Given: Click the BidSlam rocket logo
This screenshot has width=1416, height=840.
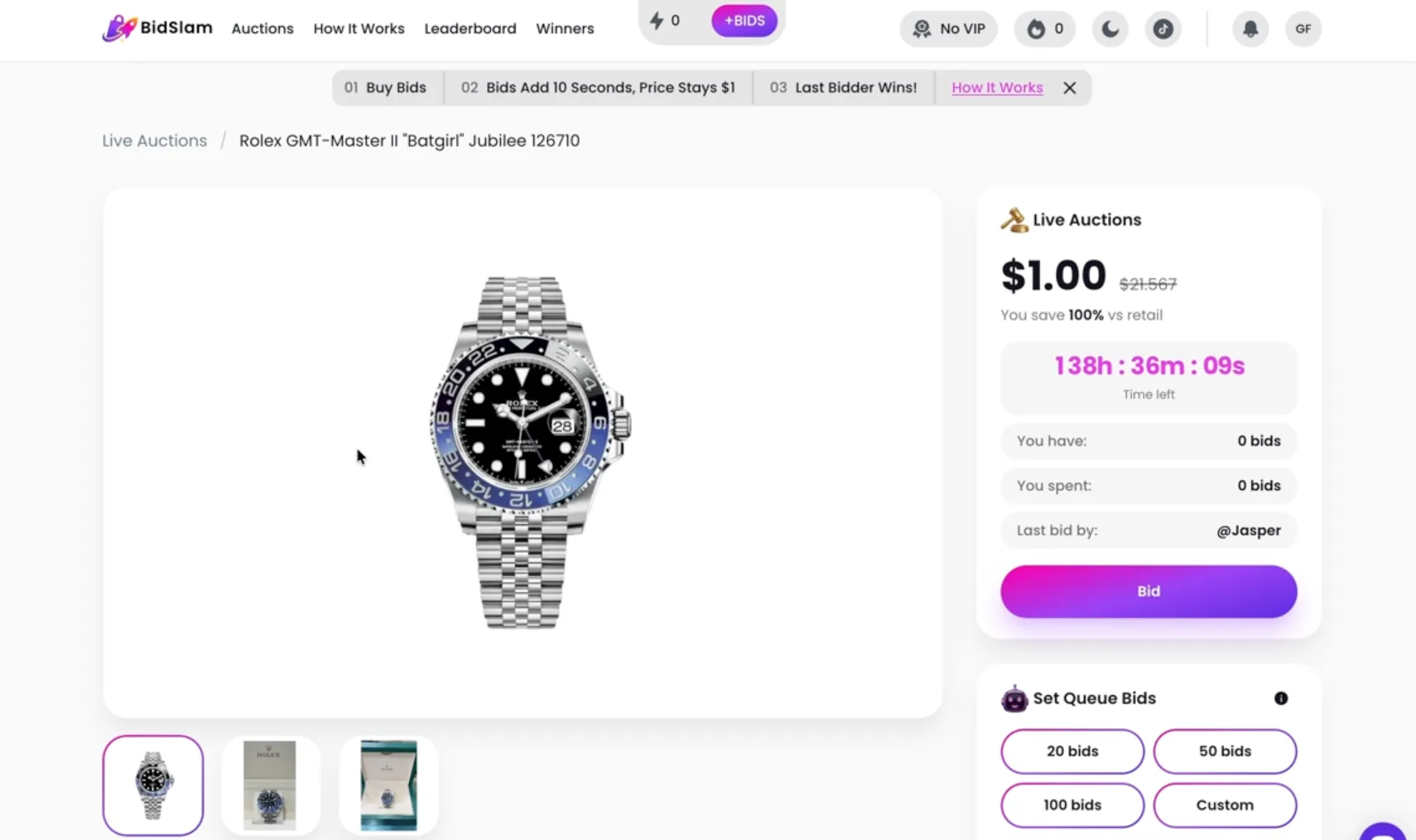Looking at the screenshot, I should [x=119, y=28].
